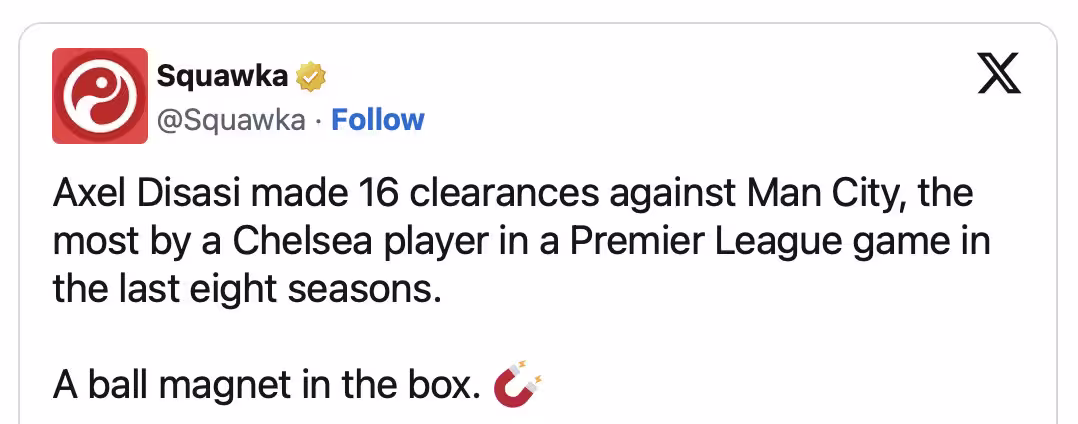Viewport: 1078px width, 424px height.
Task: Click the word "clearances" in the tweet
Action: click(505, 195)
